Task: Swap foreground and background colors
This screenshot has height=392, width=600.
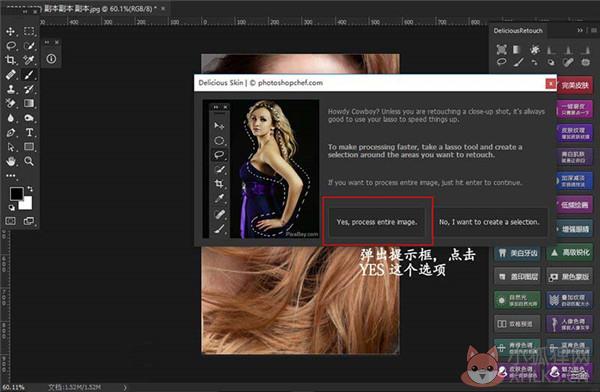Action: [x=30, y=189]
